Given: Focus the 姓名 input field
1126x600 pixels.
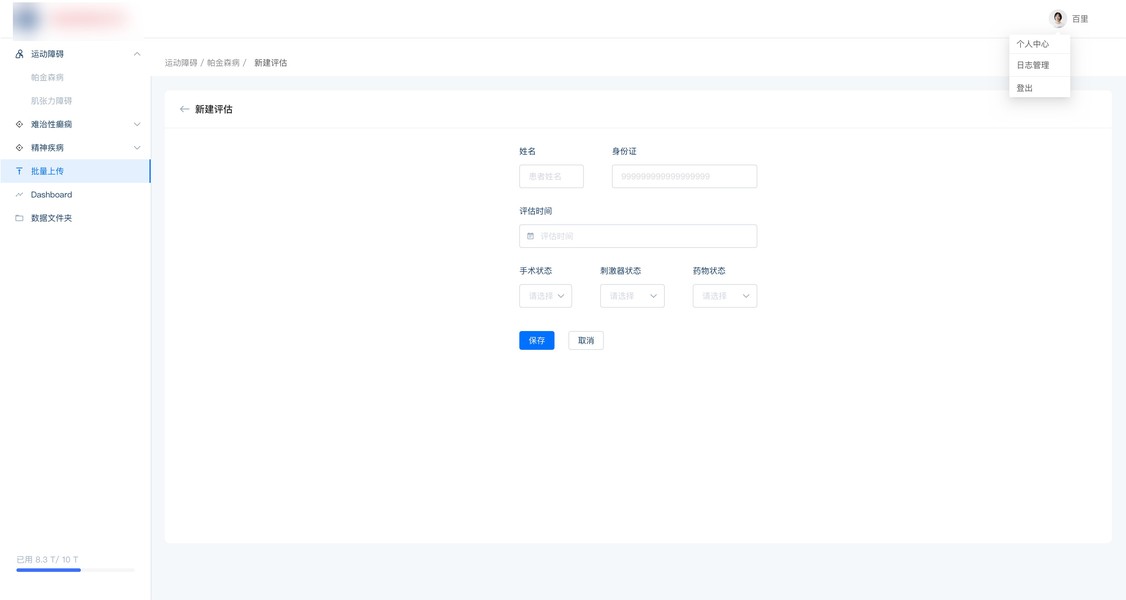Looking at the screenshot, I should 552,177.
